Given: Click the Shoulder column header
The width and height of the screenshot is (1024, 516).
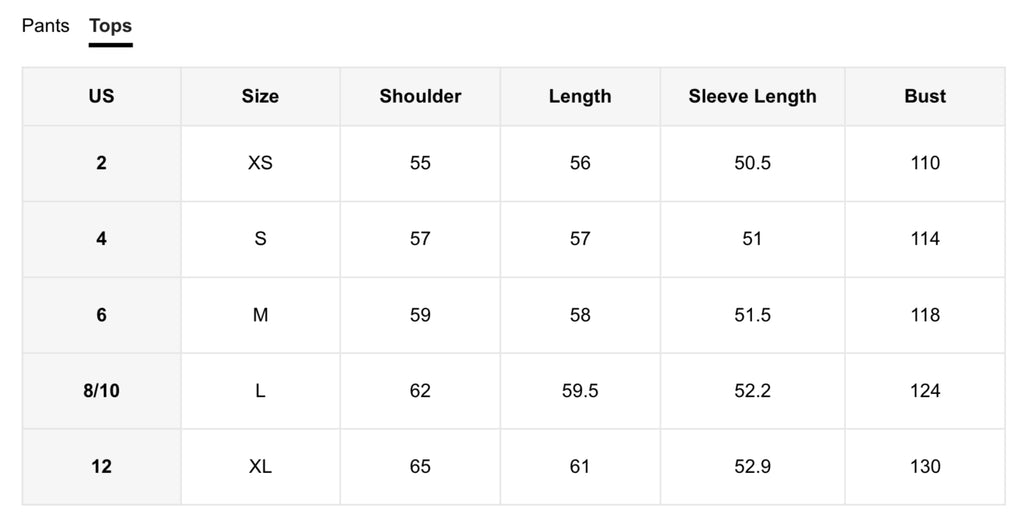Looking at the screenshot, I should pos(420,96).
